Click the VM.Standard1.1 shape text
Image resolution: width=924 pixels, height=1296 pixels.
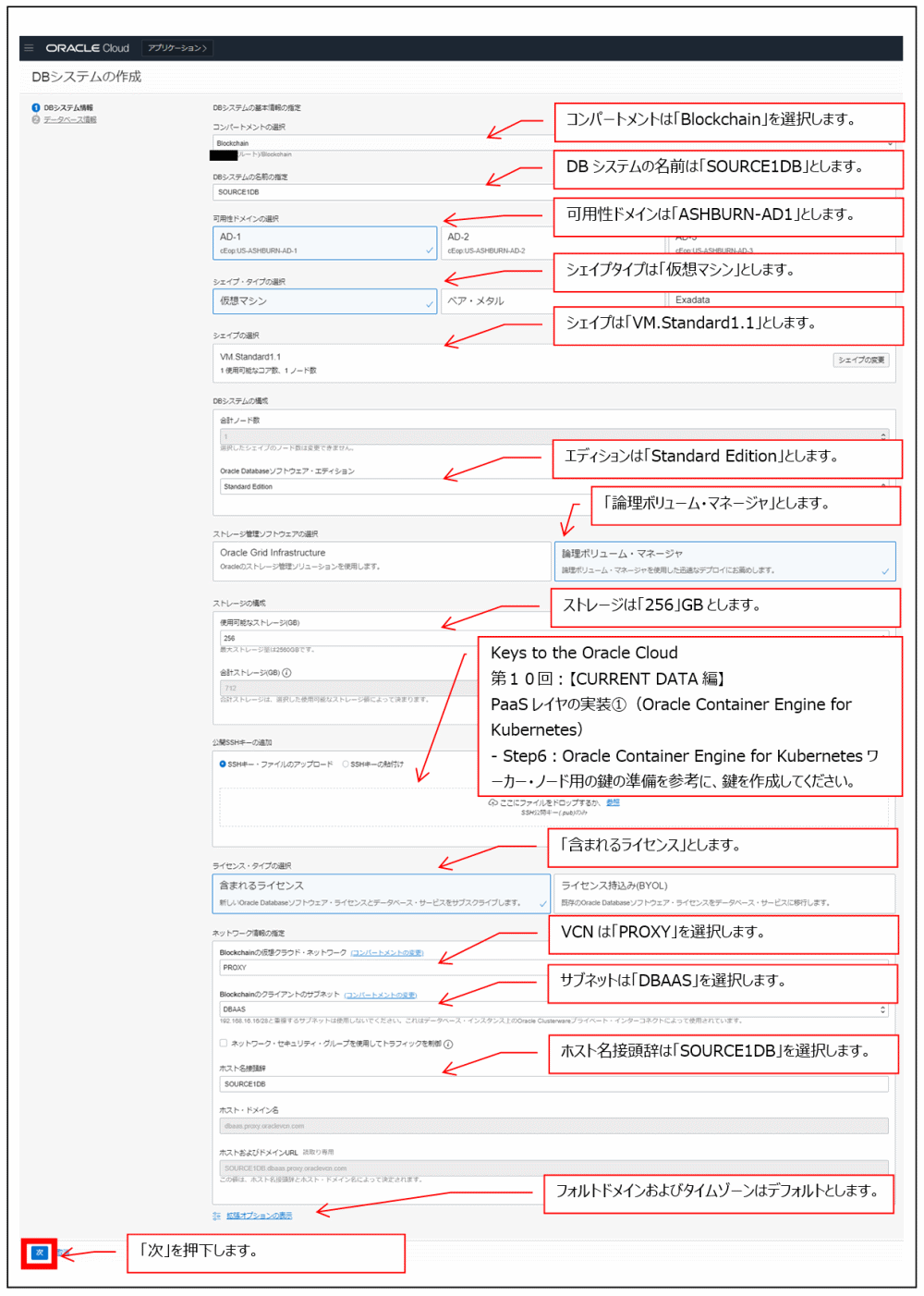click(250, 357)
